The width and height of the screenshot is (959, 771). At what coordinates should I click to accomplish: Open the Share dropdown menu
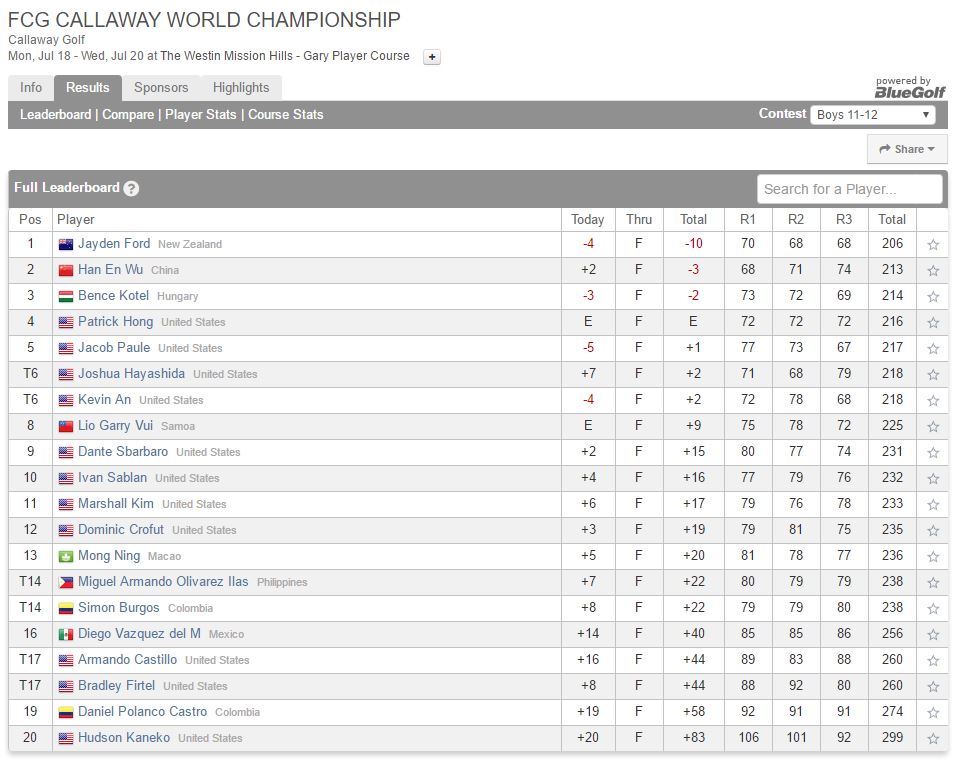907,149
